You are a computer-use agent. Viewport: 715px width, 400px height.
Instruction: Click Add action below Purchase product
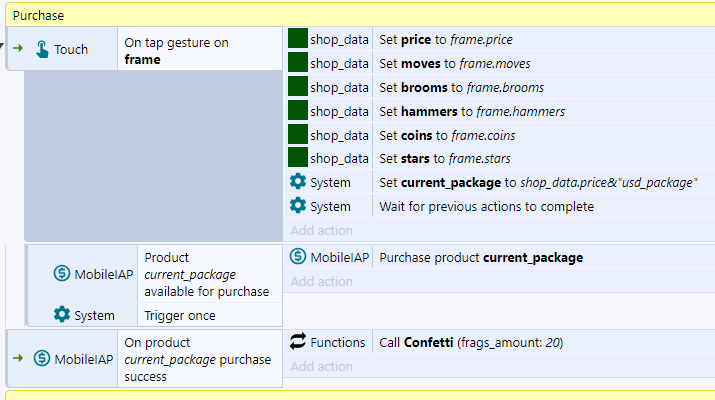[321, 281]
